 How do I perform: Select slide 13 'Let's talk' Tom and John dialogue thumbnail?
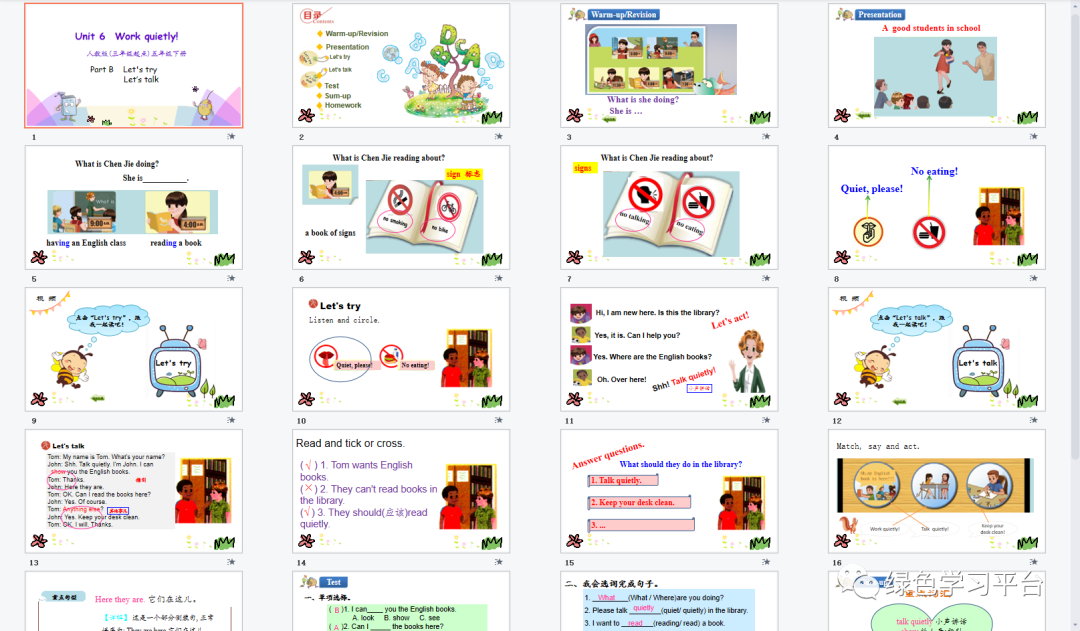134,491
